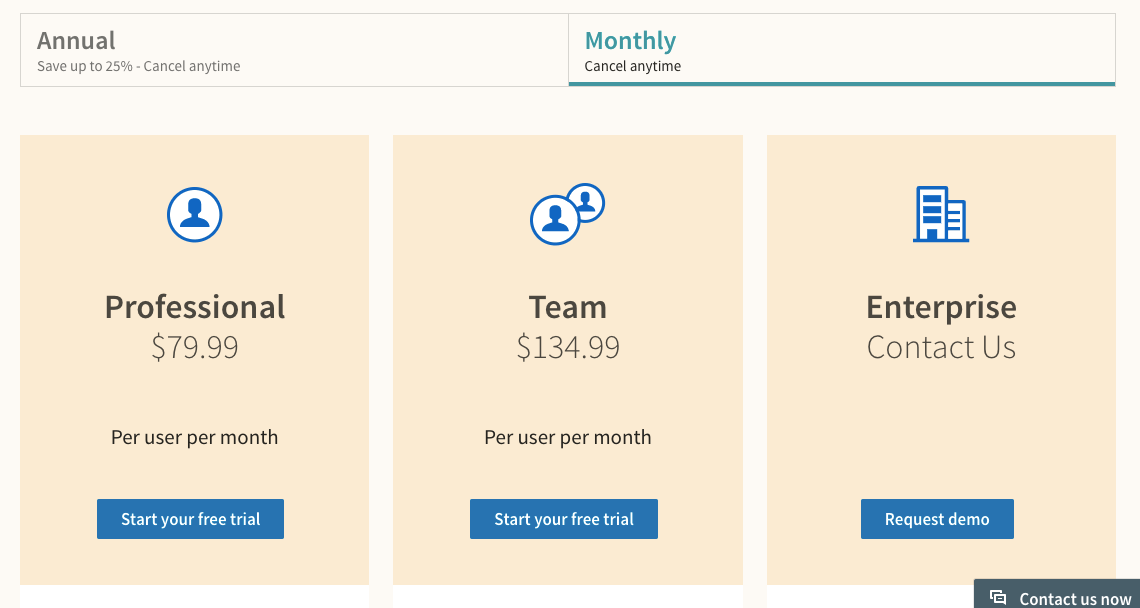Click 'Per user per month' under Professional

(x=195, y=437)
